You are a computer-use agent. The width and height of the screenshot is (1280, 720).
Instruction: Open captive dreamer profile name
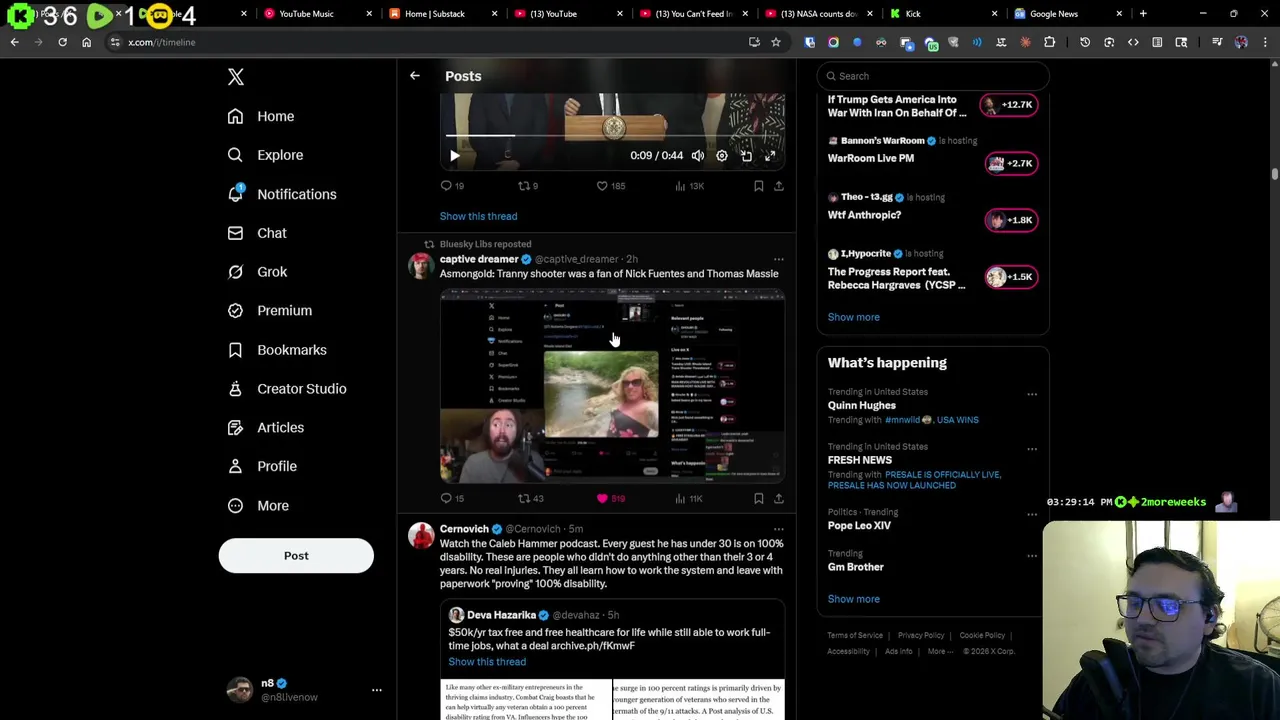tap(479, 259)
